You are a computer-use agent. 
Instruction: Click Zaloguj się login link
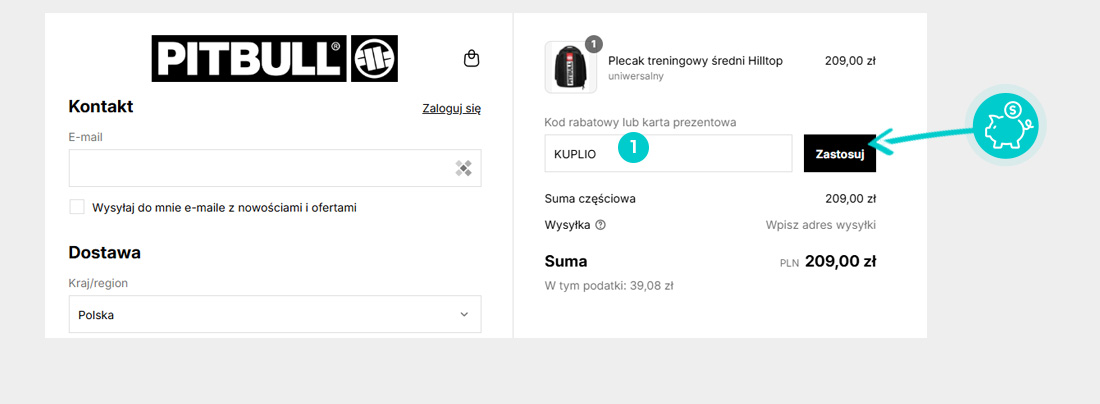tap(452, 108)
